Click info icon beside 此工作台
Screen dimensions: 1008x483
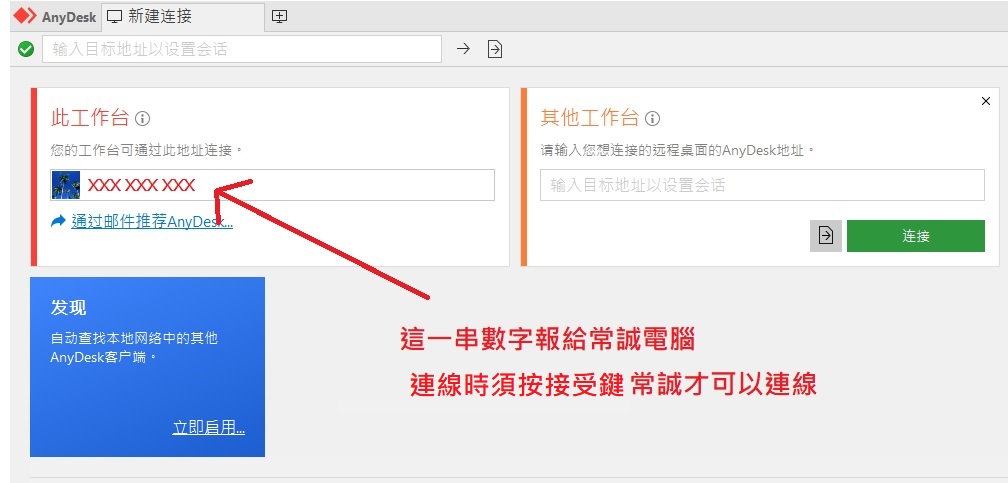(142, 119)
